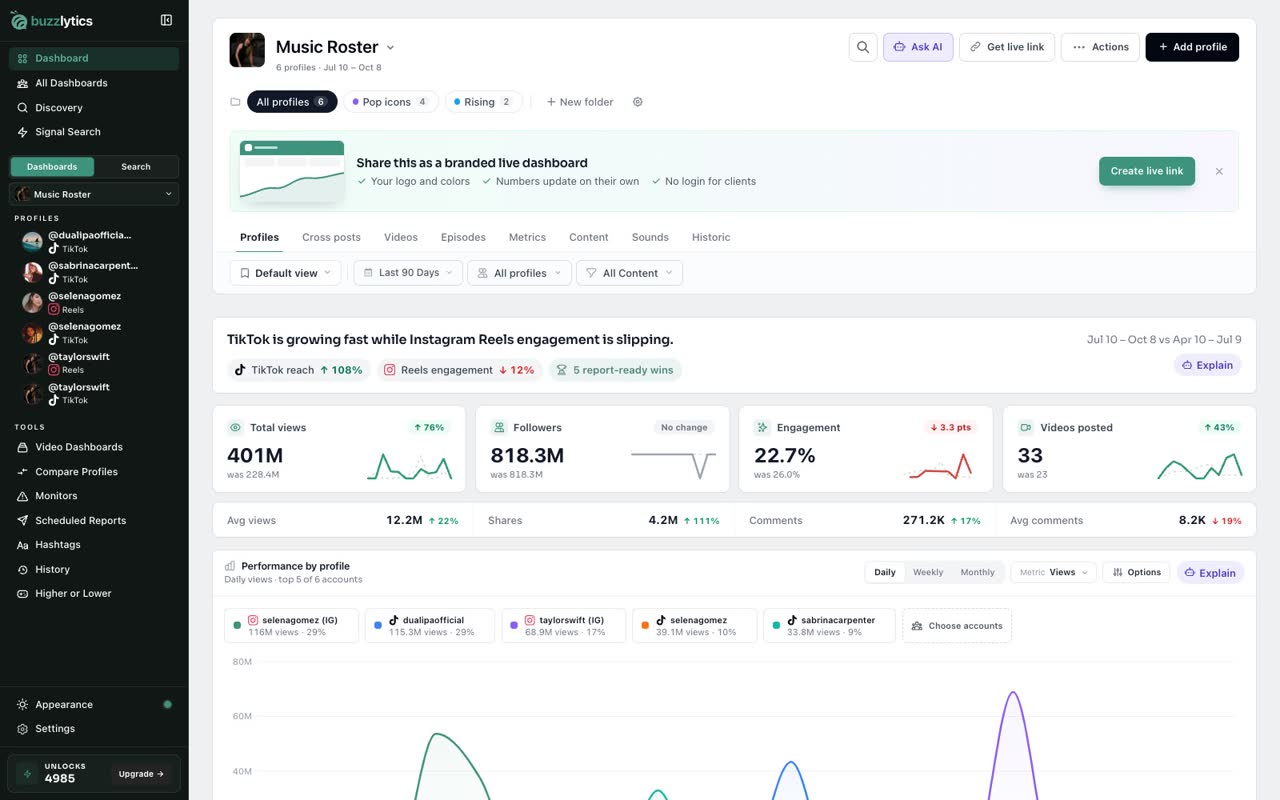Expand the Music Roster title dropdown
1280x800 pixels.
coord(390,47)
